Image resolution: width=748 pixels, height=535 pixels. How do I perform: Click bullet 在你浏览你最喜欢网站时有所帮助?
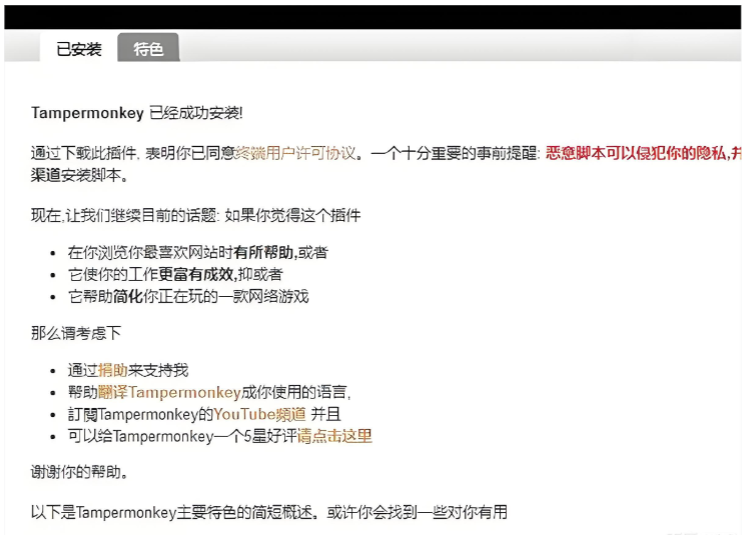tap(198, 252)
